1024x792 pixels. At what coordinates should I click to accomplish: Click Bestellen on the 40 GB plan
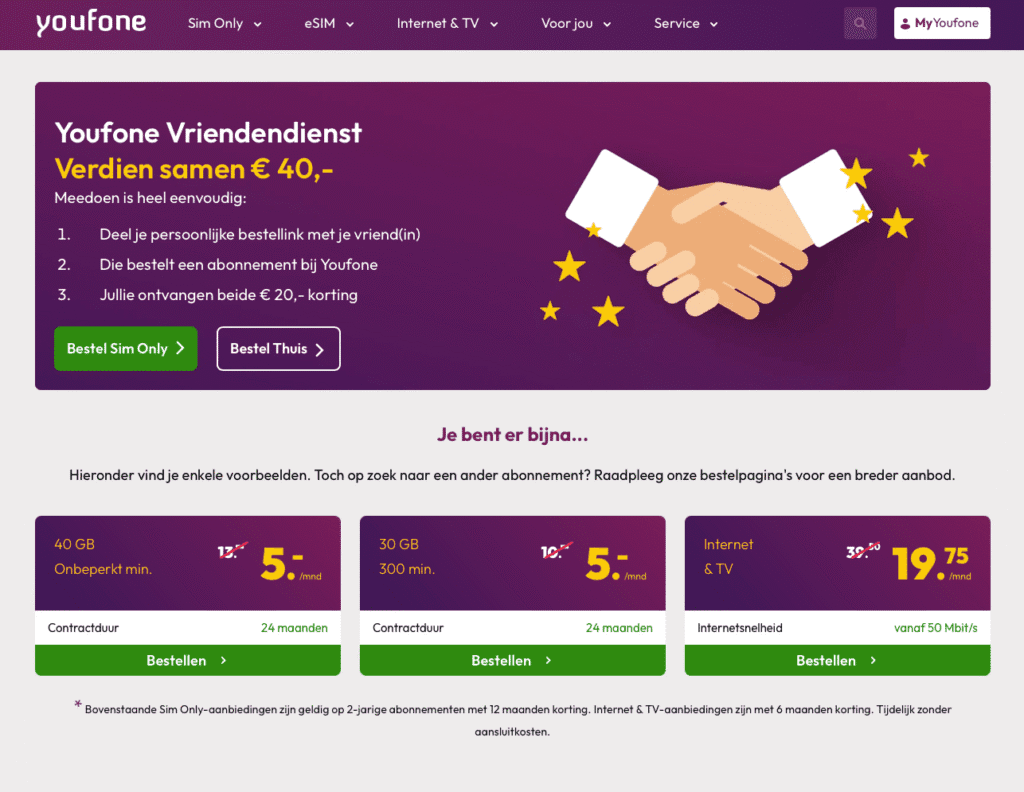(188, 660)
